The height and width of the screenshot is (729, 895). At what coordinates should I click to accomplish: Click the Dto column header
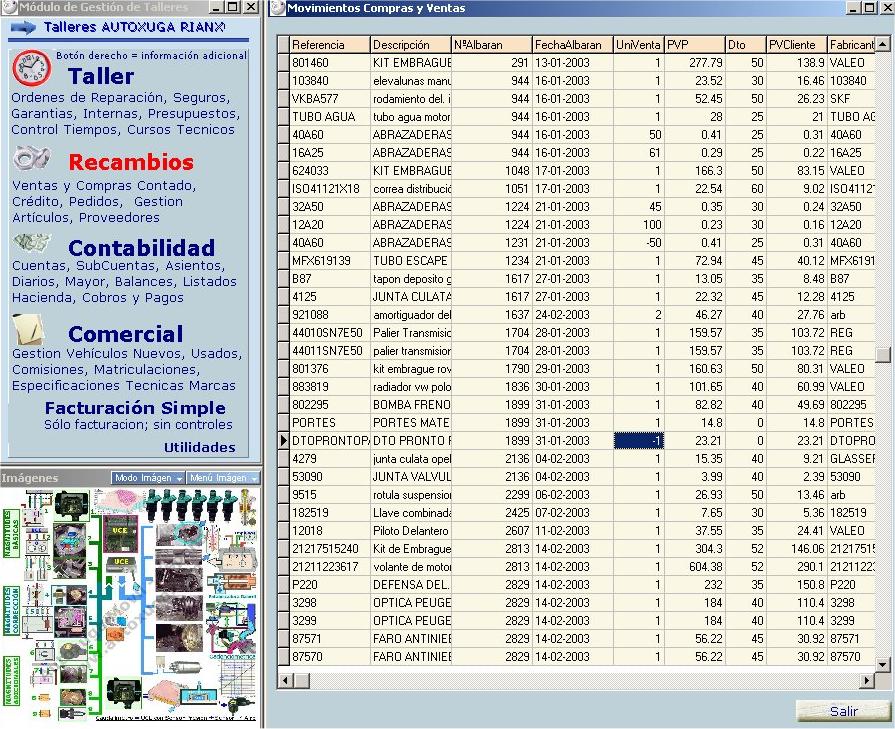coord(745,45)
